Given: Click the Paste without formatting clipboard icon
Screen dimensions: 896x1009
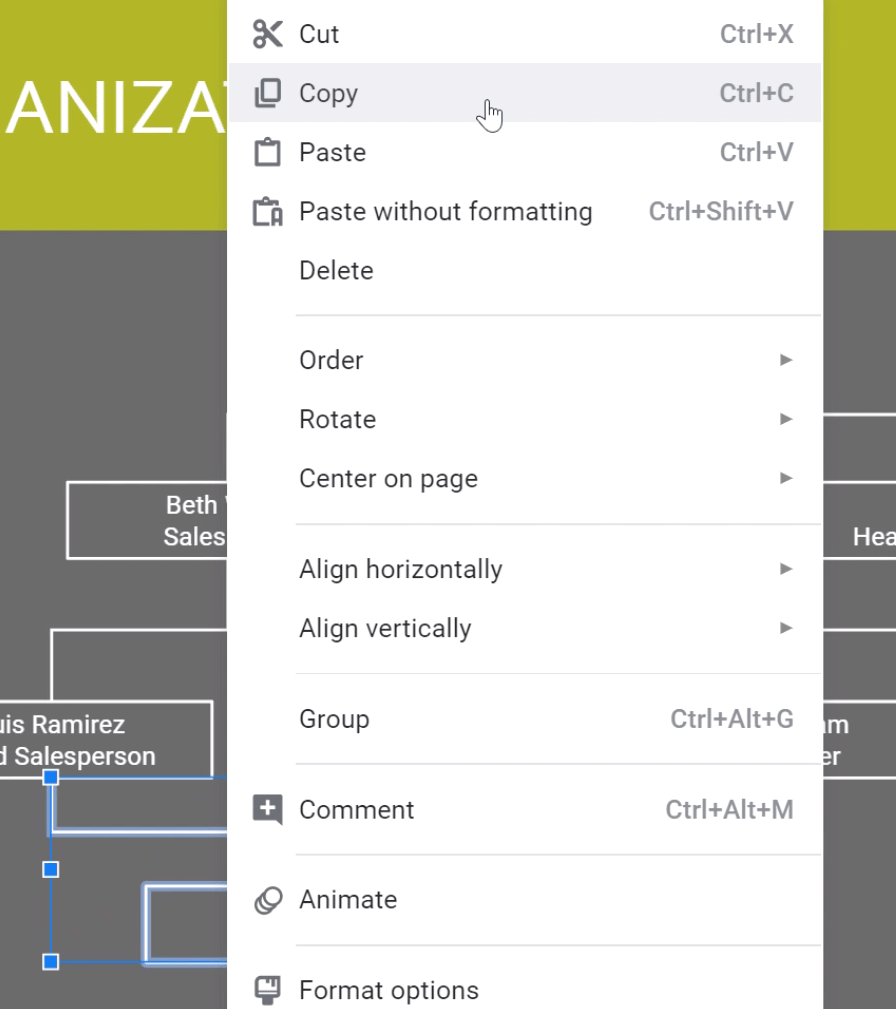Looking at the screenshot, I should tap(267, 211).
